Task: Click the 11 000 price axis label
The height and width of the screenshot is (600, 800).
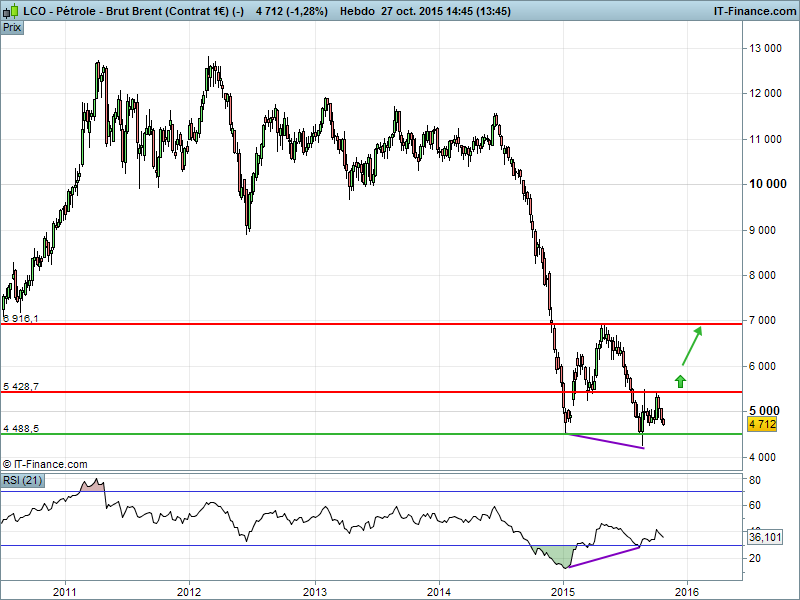Action: (765, 139)
